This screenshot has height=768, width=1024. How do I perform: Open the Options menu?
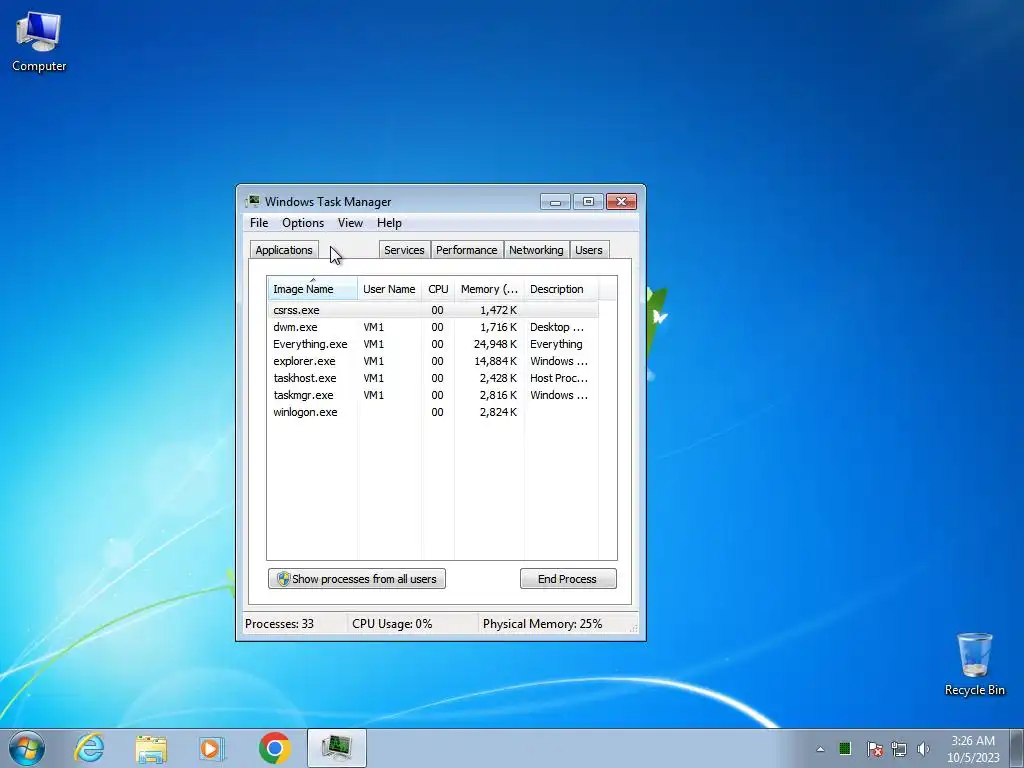click(x=303, y=223)
